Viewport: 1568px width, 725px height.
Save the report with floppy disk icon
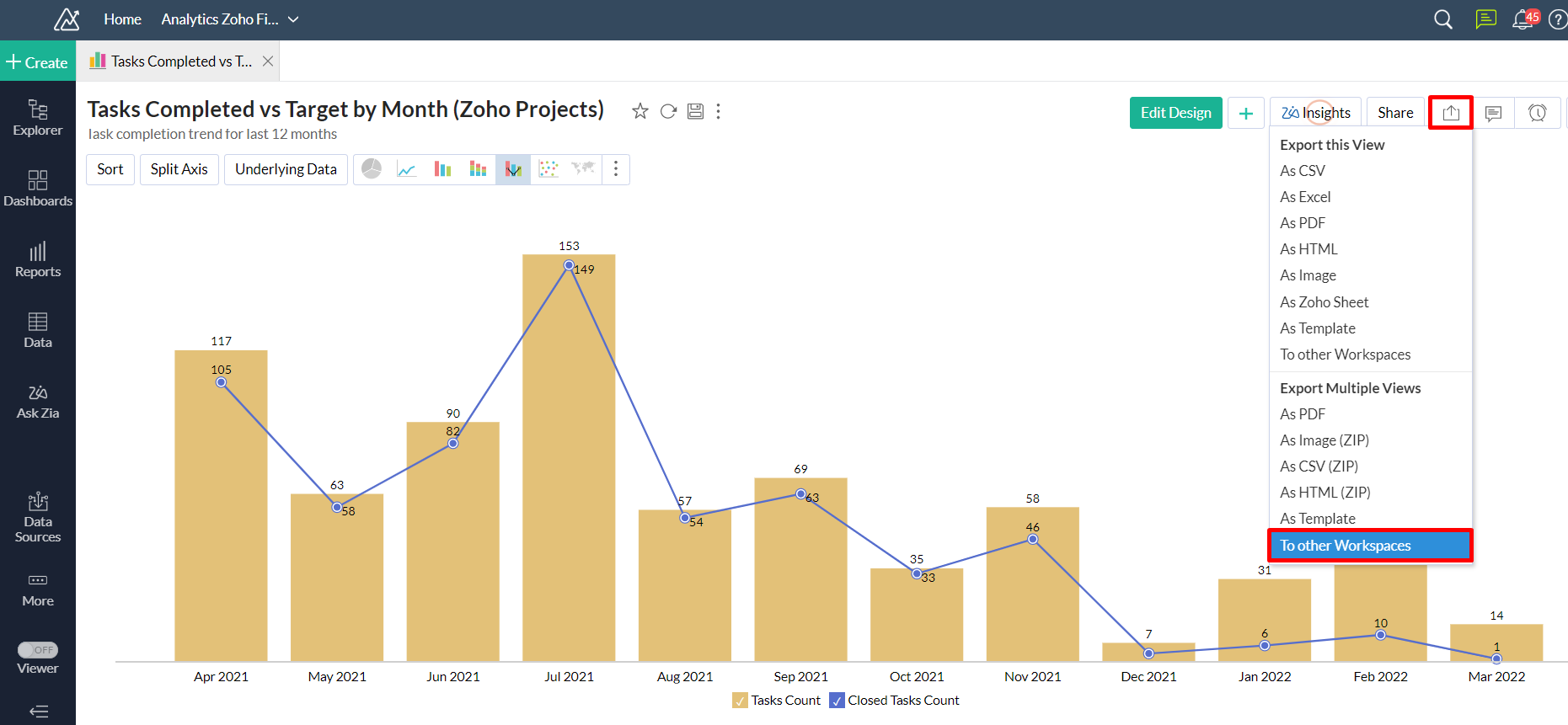click(x=695, y=111)
